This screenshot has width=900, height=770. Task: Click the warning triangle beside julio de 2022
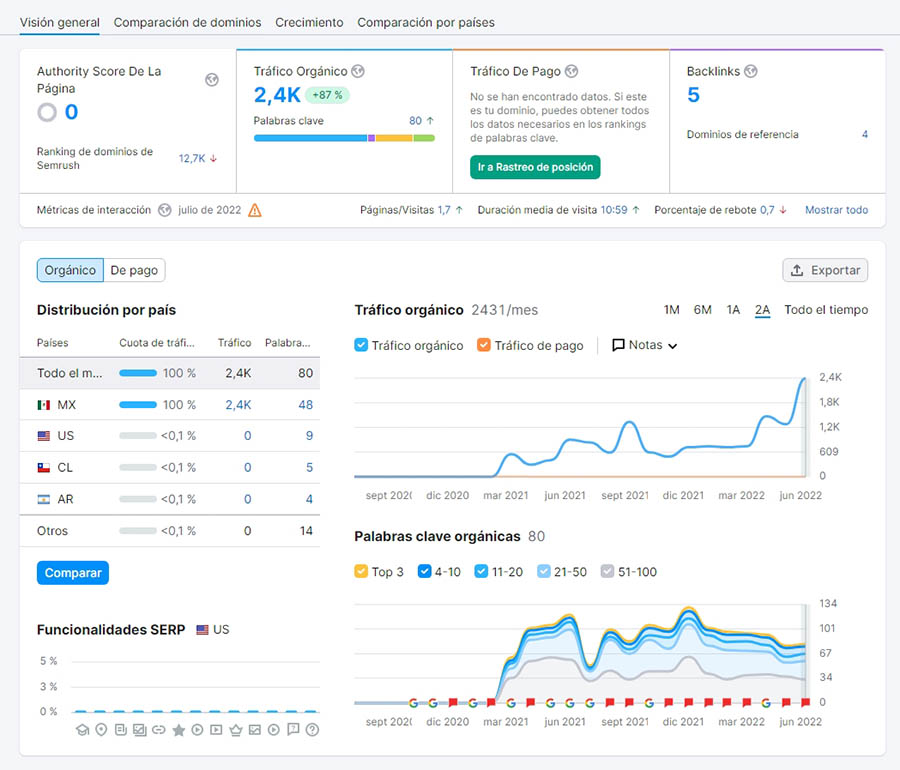click(x=255, y=210)
